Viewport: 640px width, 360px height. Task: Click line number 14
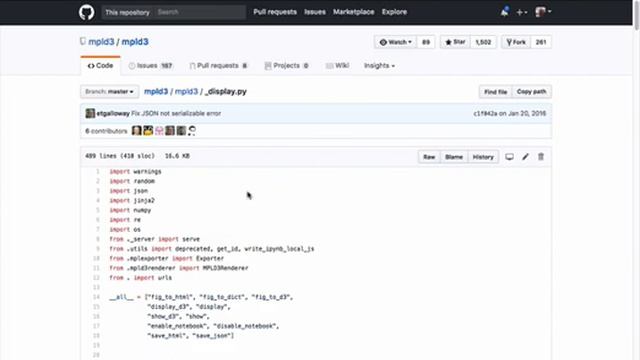click(96, 297)
